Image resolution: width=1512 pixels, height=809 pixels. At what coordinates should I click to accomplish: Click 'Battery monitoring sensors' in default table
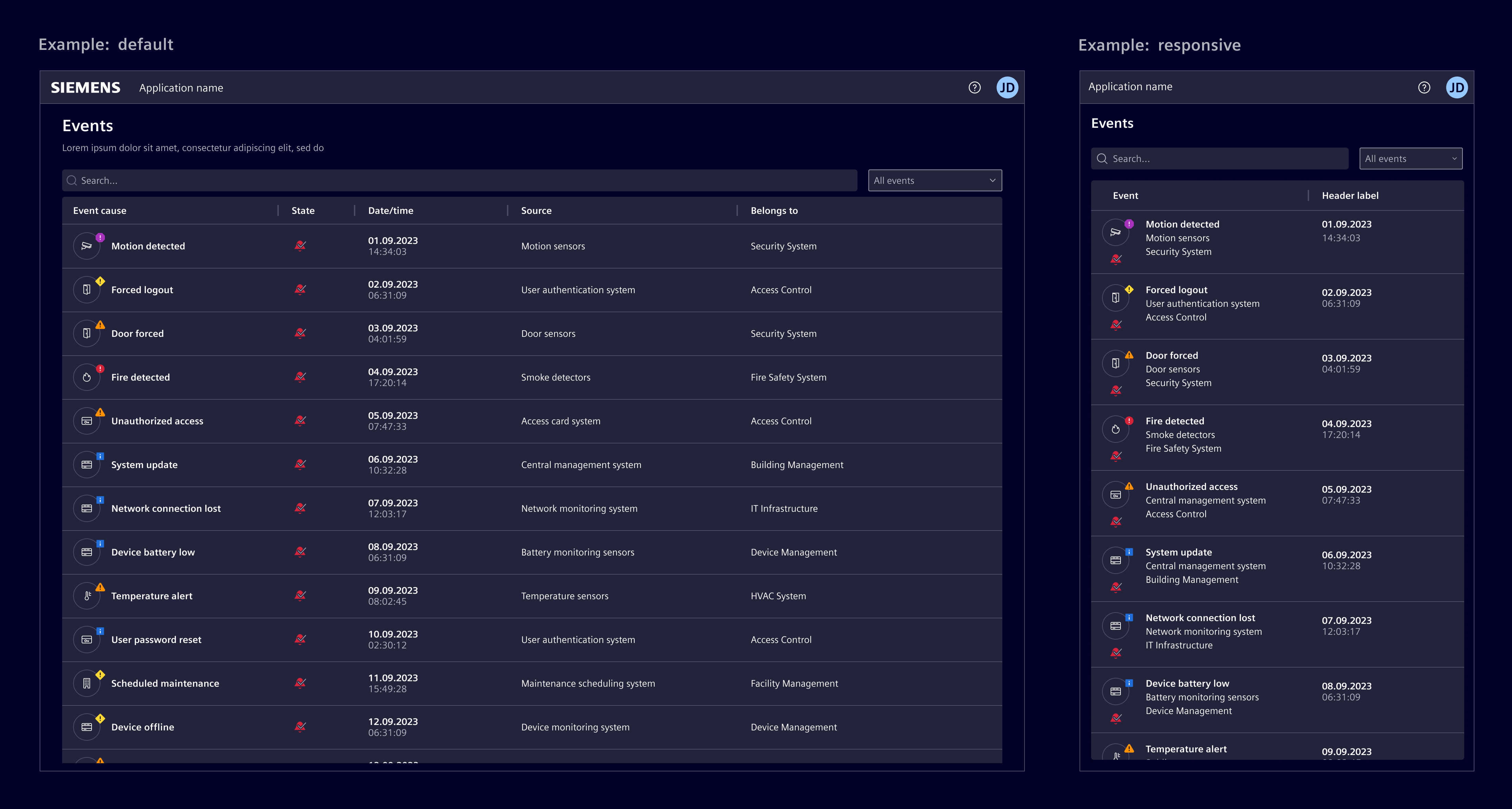pyautogui.click(x=578, y=552)
